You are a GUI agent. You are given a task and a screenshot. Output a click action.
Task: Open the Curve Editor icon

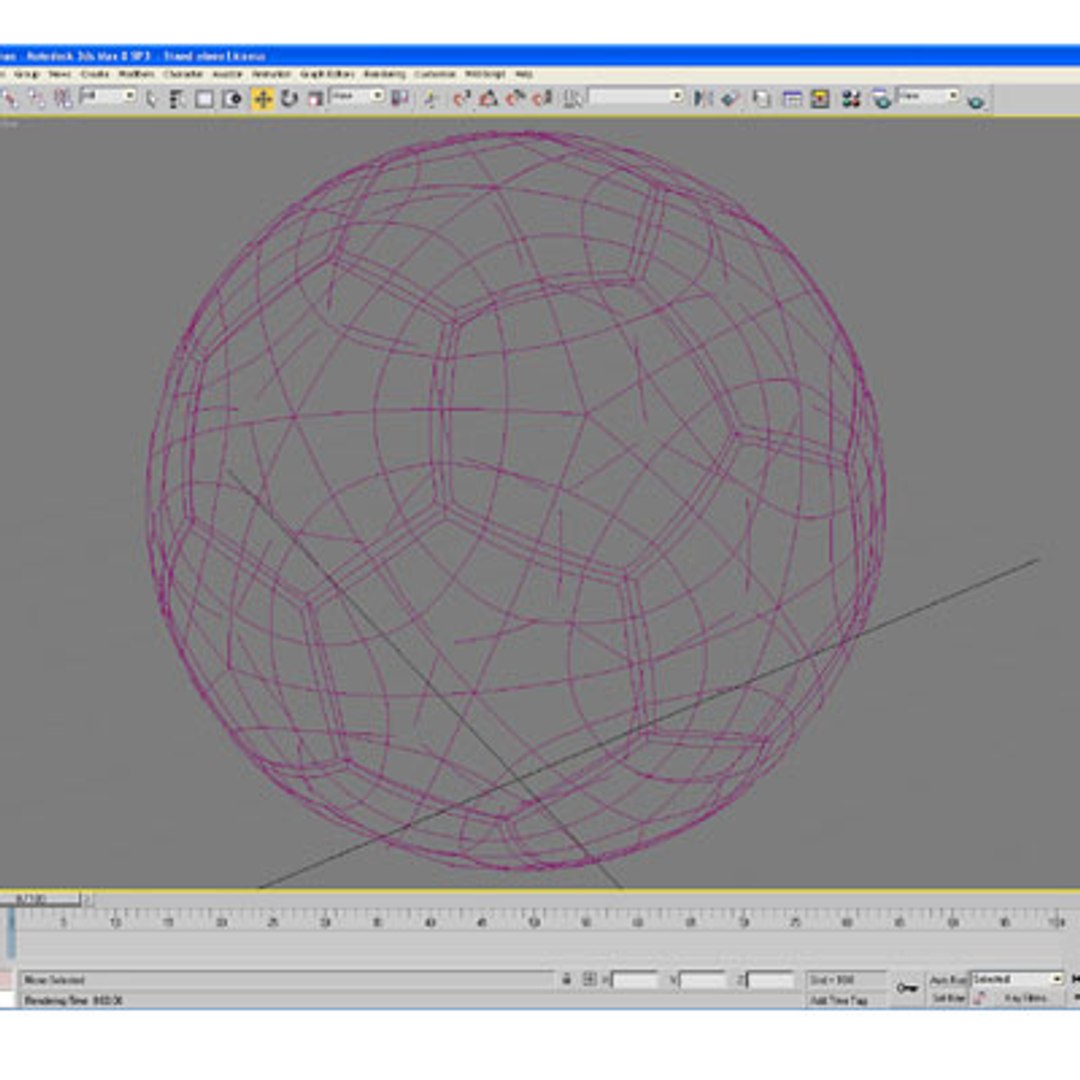pos(792,98)
